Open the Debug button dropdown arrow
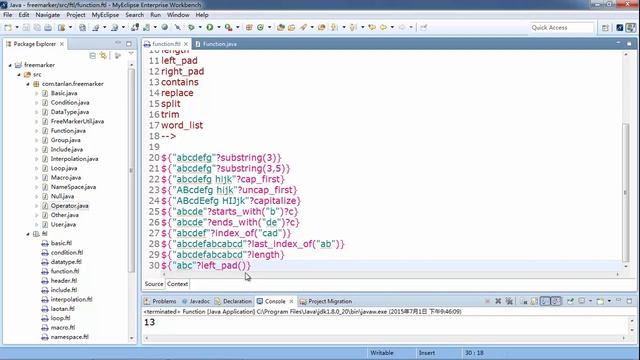Image resolution: width=640 pixels, height=360 pixels. tap(200, 27)
